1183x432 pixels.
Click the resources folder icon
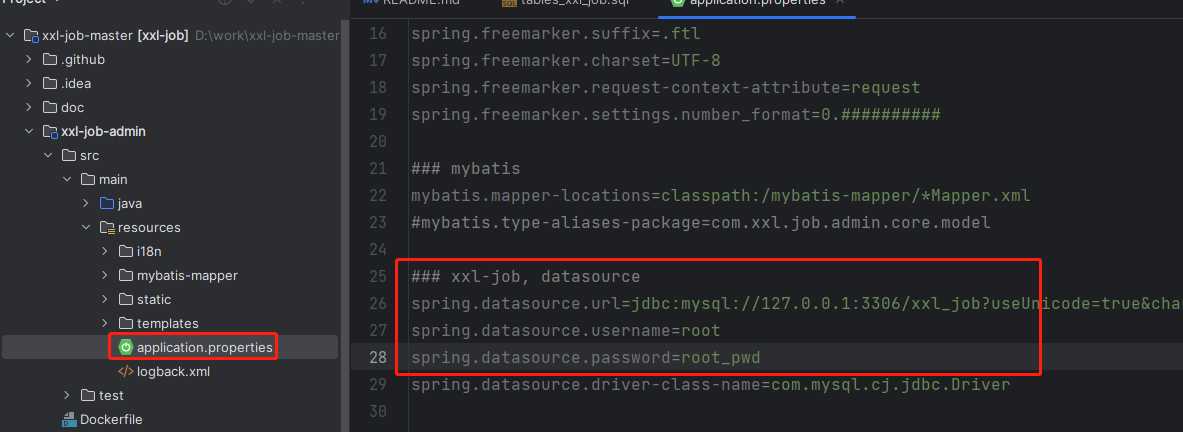point(106,227)
